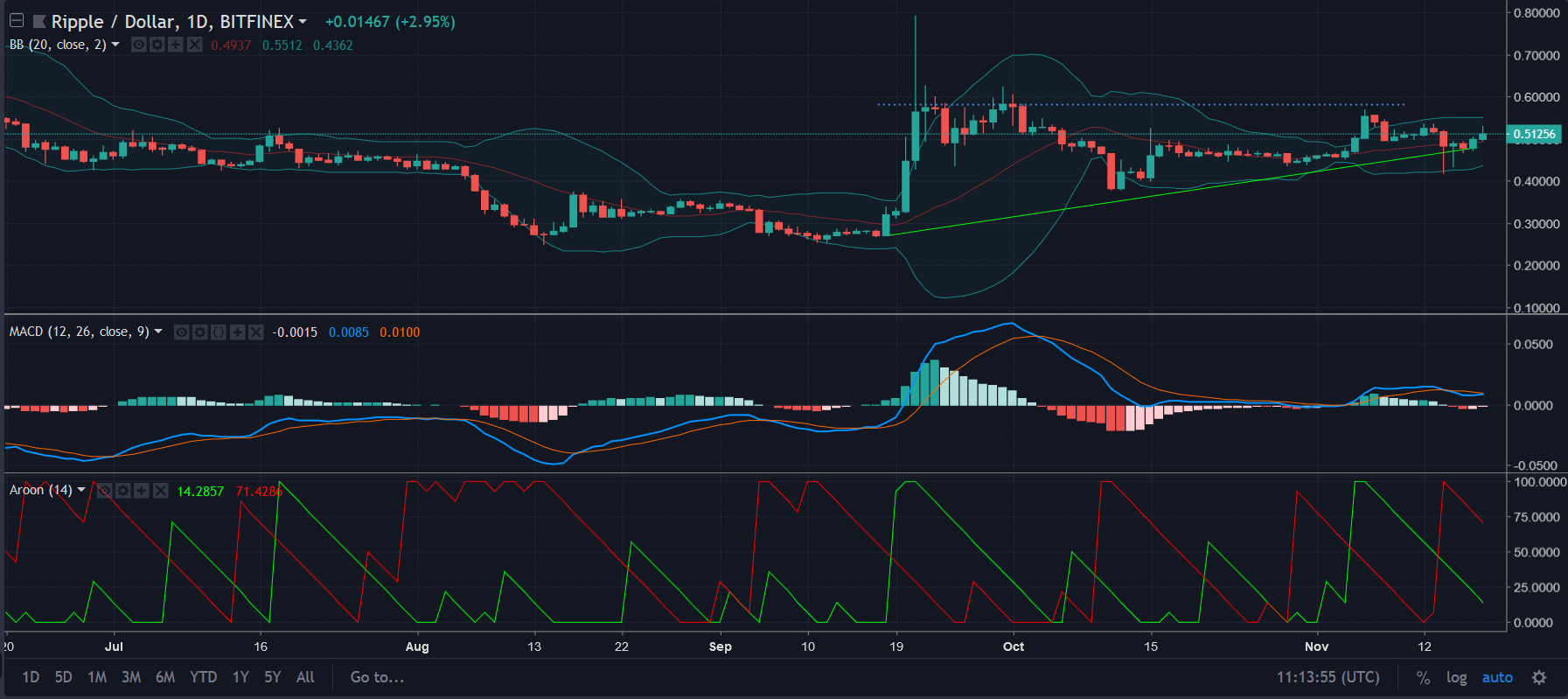Select the 1D time range

pyautogui.click(x=31, y=677)
